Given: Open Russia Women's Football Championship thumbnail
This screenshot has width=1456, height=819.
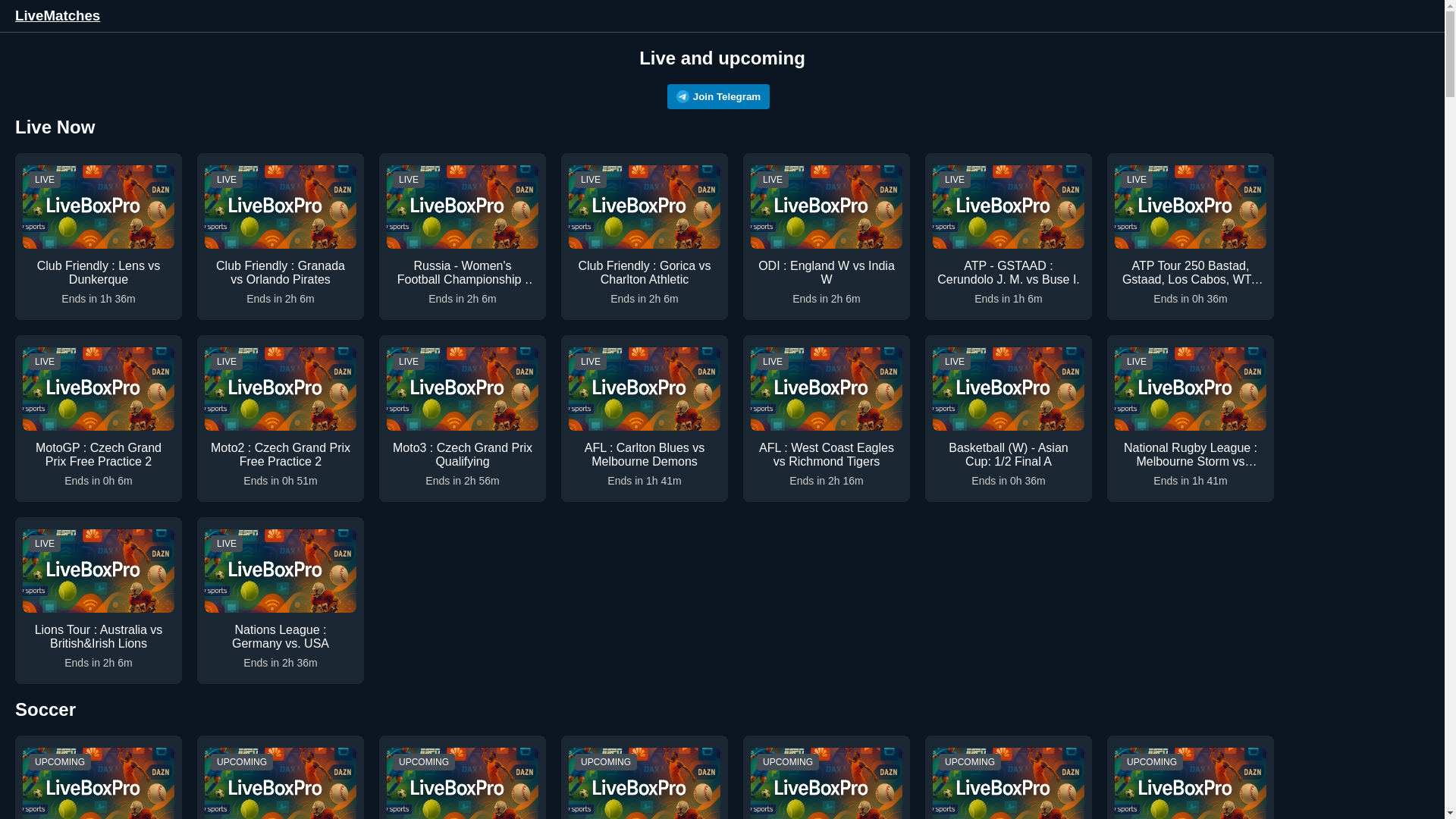Looking at the screenshot, I should pyautogui.click(x=463, y=207).
